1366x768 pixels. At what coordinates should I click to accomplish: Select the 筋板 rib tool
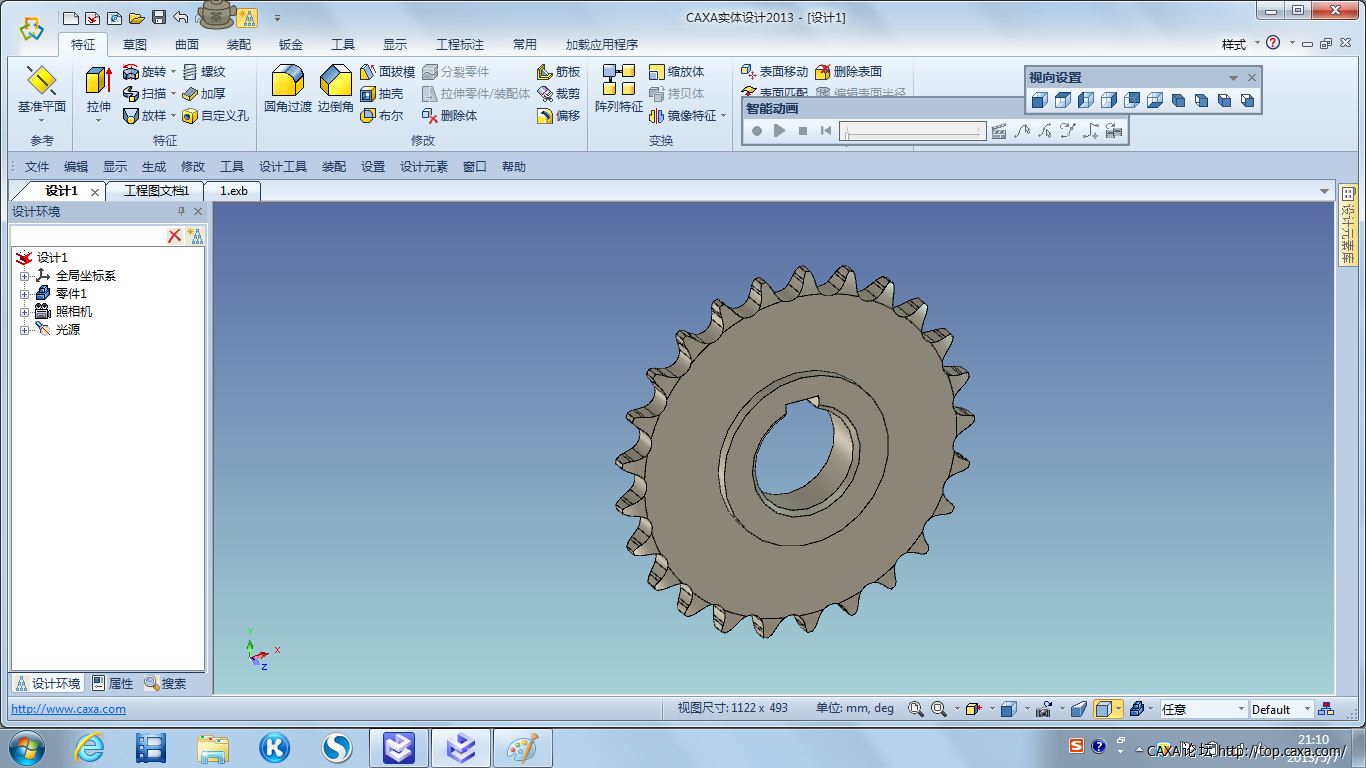click(x=558, y=72)
